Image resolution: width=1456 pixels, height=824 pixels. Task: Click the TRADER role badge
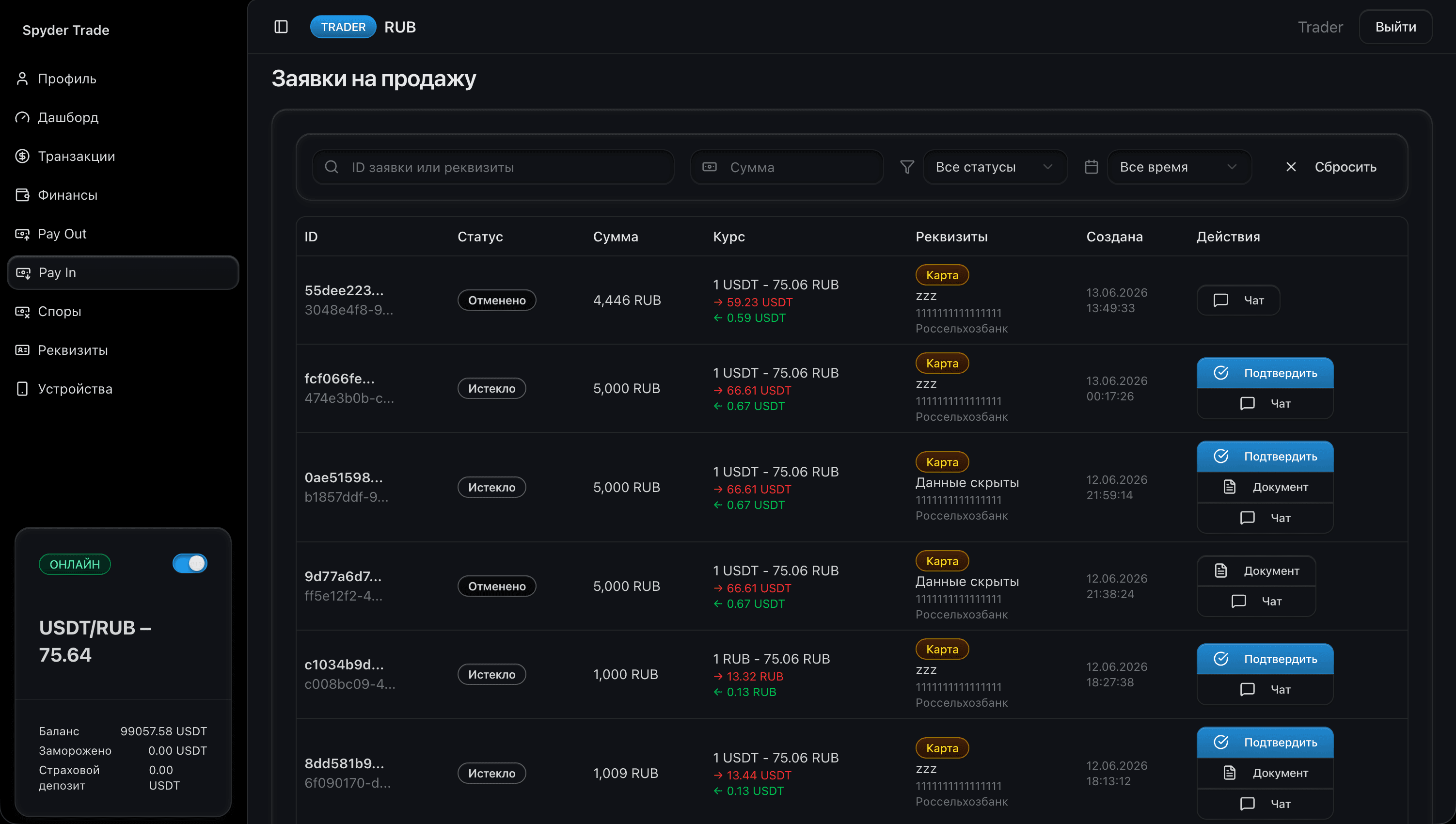click(343, 27)
